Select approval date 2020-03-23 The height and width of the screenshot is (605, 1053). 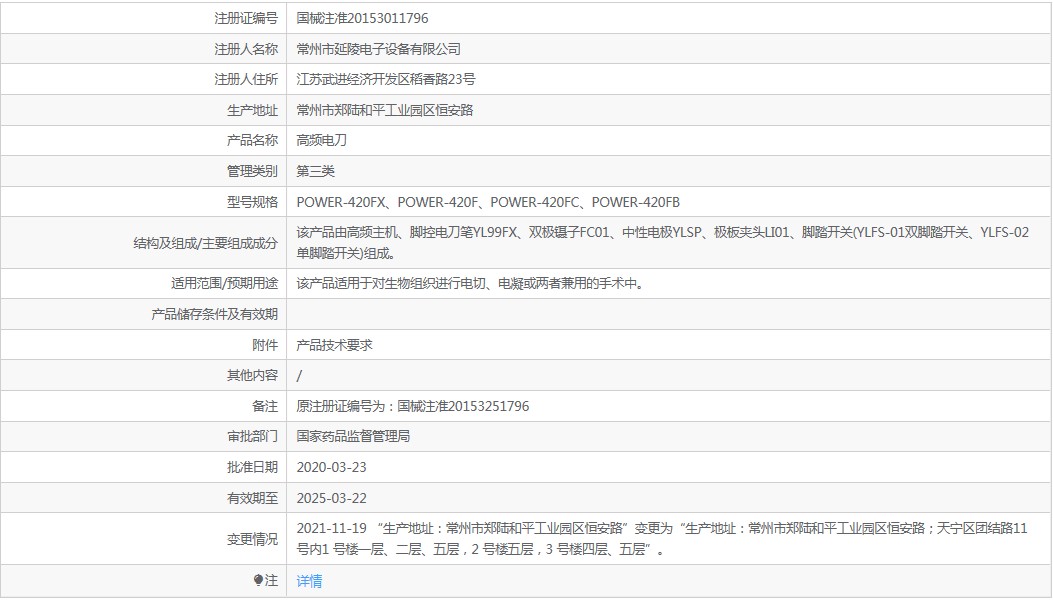[x=332, y=467]
